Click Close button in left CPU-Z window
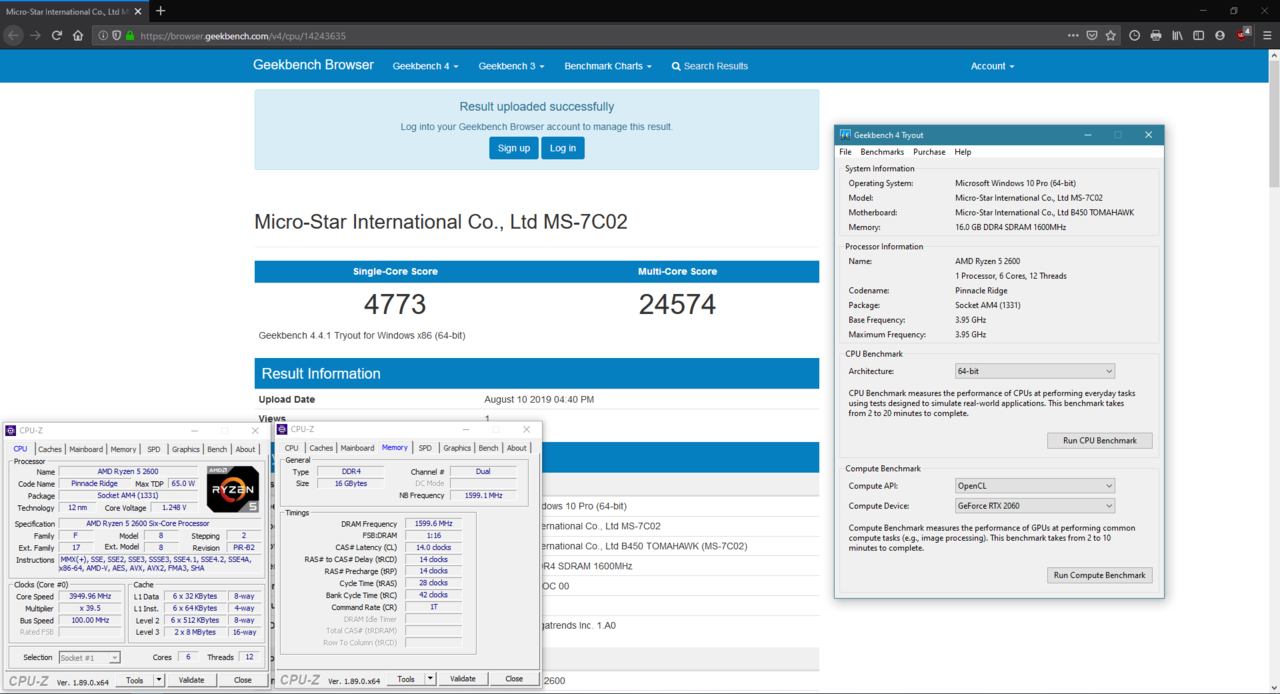 pos(243,680)
